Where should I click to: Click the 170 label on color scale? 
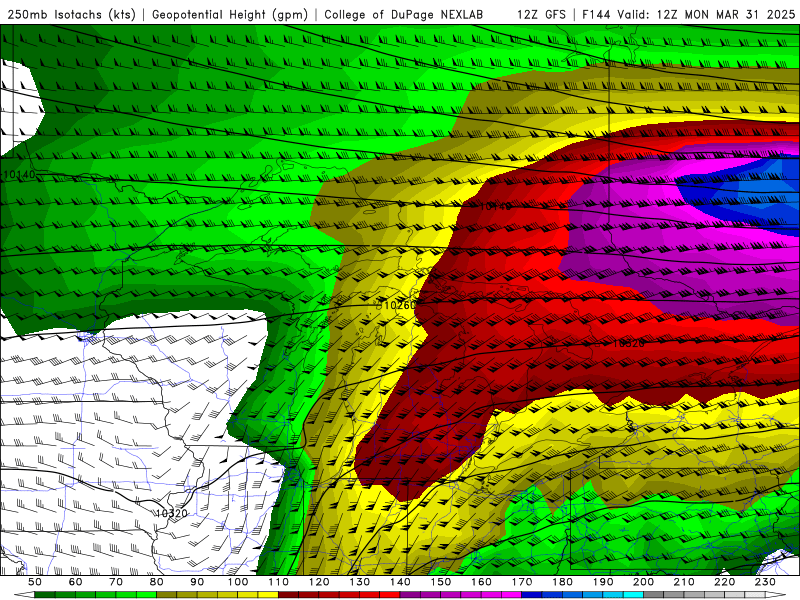coord(522,582)
